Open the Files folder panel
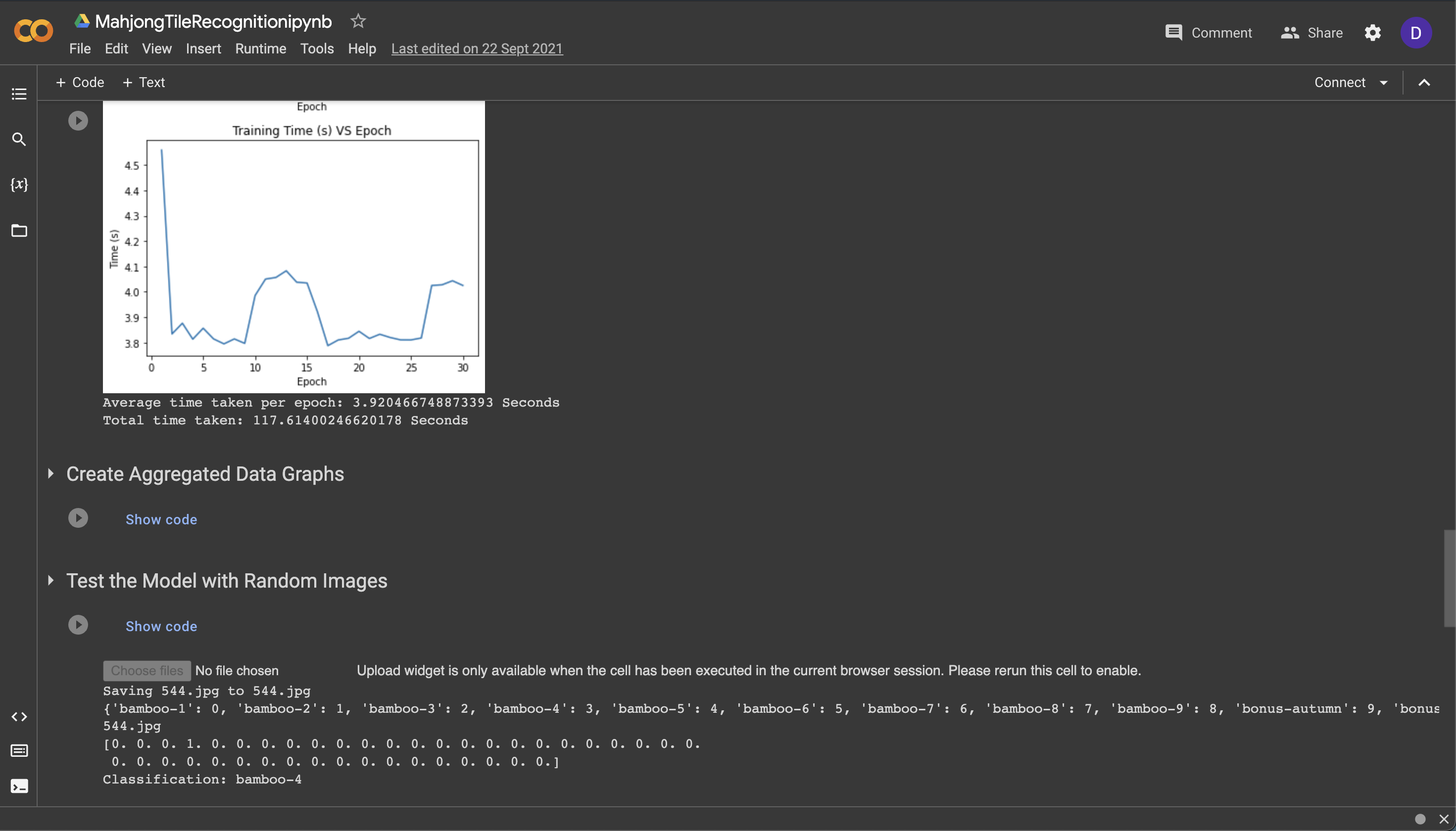Viewport: 1456px width, 831px height. (19, 231)
